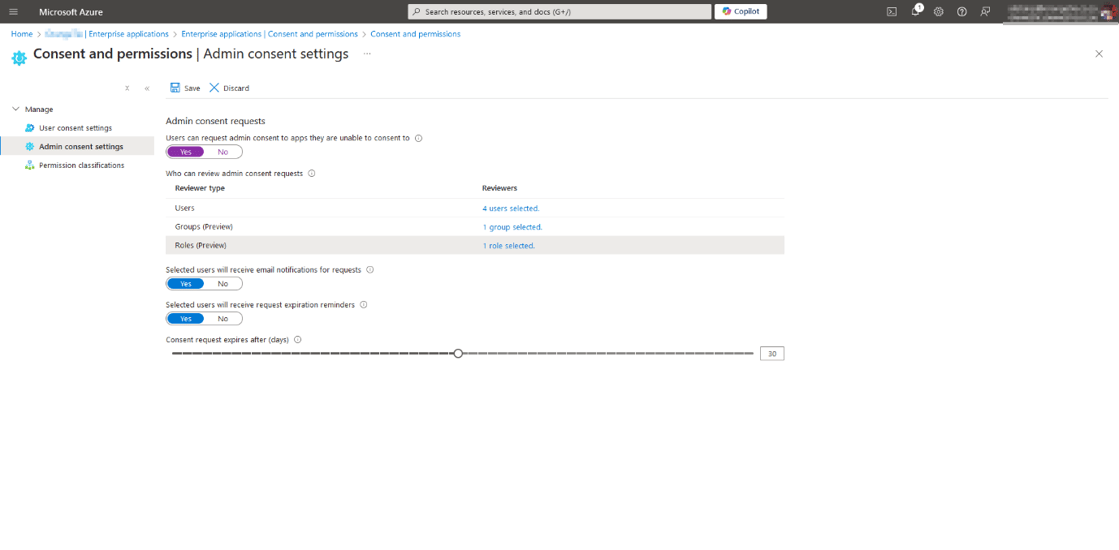The width and height of the screenshot is (1119, 550).
Task: Click the Reviewer type column header
Action: (x=200, y=188)
